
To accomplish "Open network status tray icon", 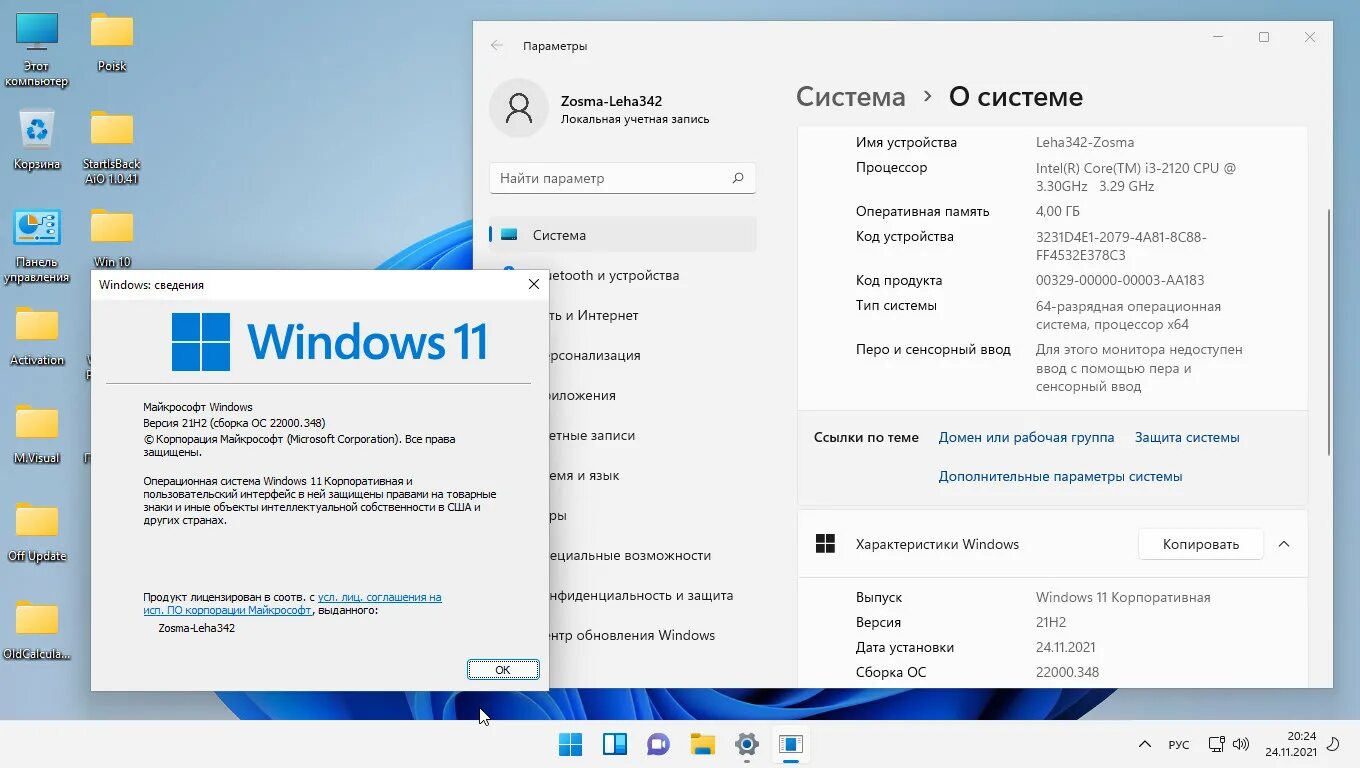I will click(1216, 744).
